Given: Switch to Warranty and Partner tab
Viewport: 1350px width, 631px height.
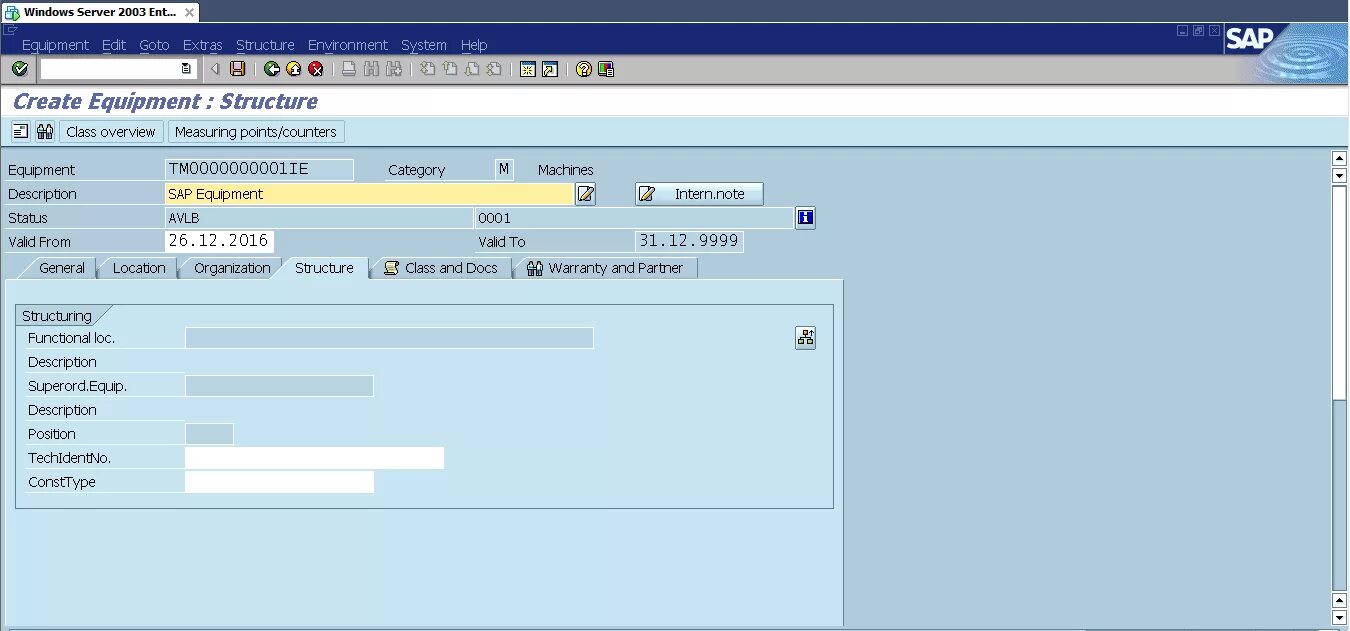Looking at the screenshot, I should click(x=605, y=268).
